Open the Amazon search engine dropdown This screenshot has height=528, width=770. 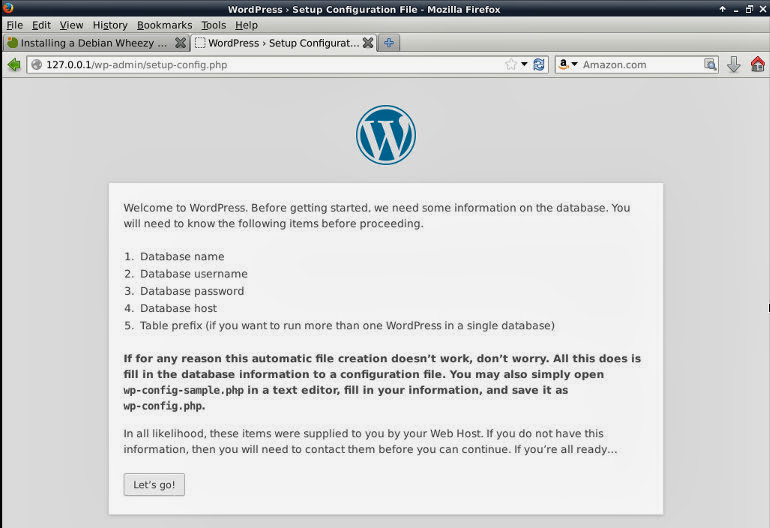568,64
